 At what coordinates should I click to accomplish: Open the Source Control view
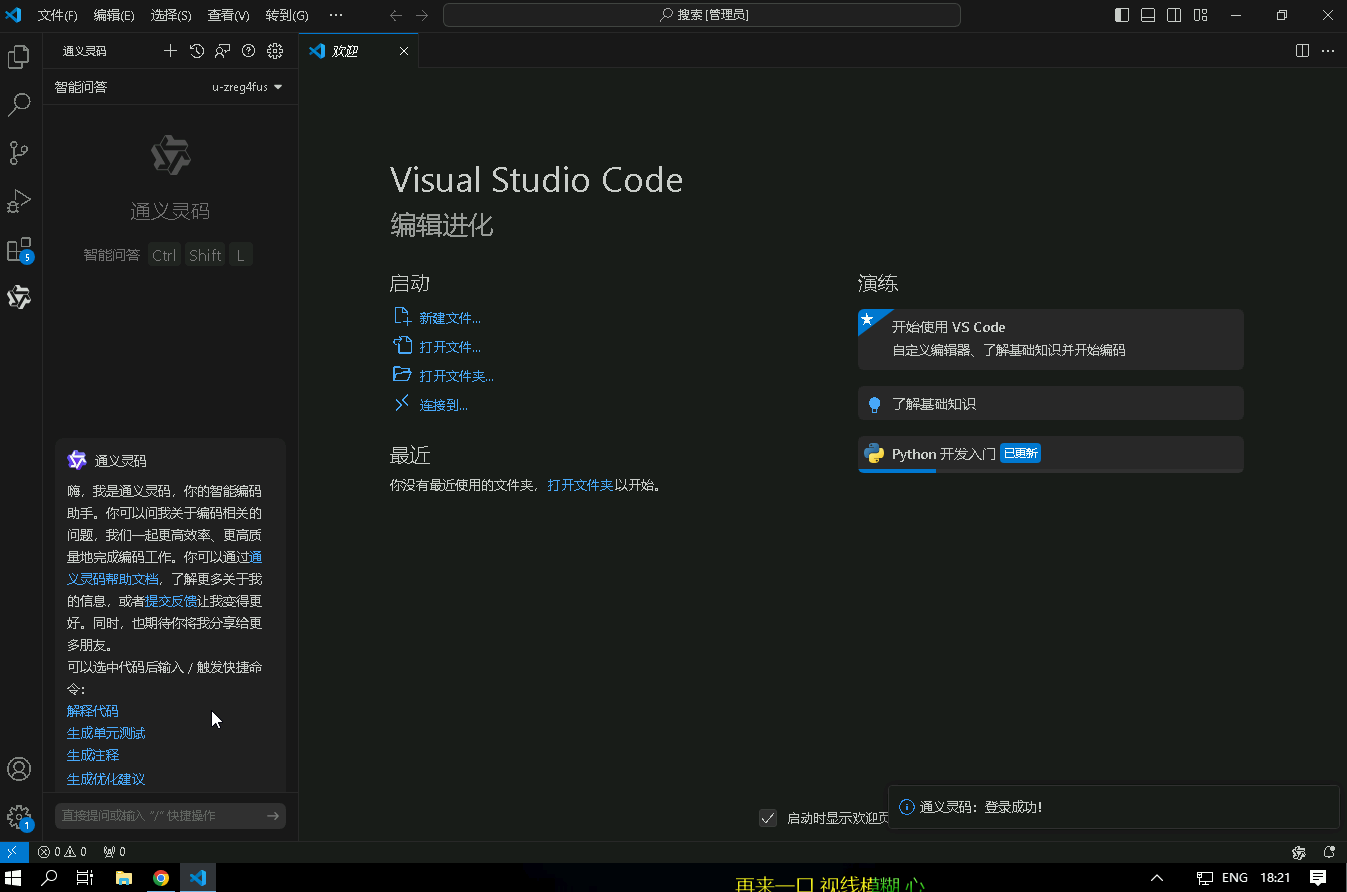(x=19, y=153)
